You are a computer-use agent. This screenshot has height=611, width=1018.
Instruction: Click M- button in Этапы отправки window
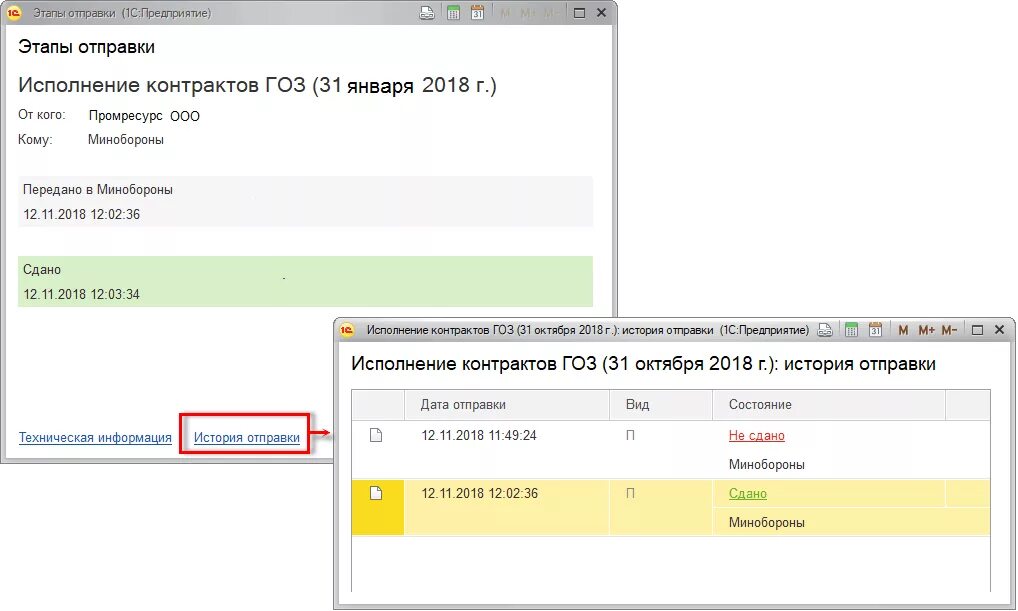(551, 13)
